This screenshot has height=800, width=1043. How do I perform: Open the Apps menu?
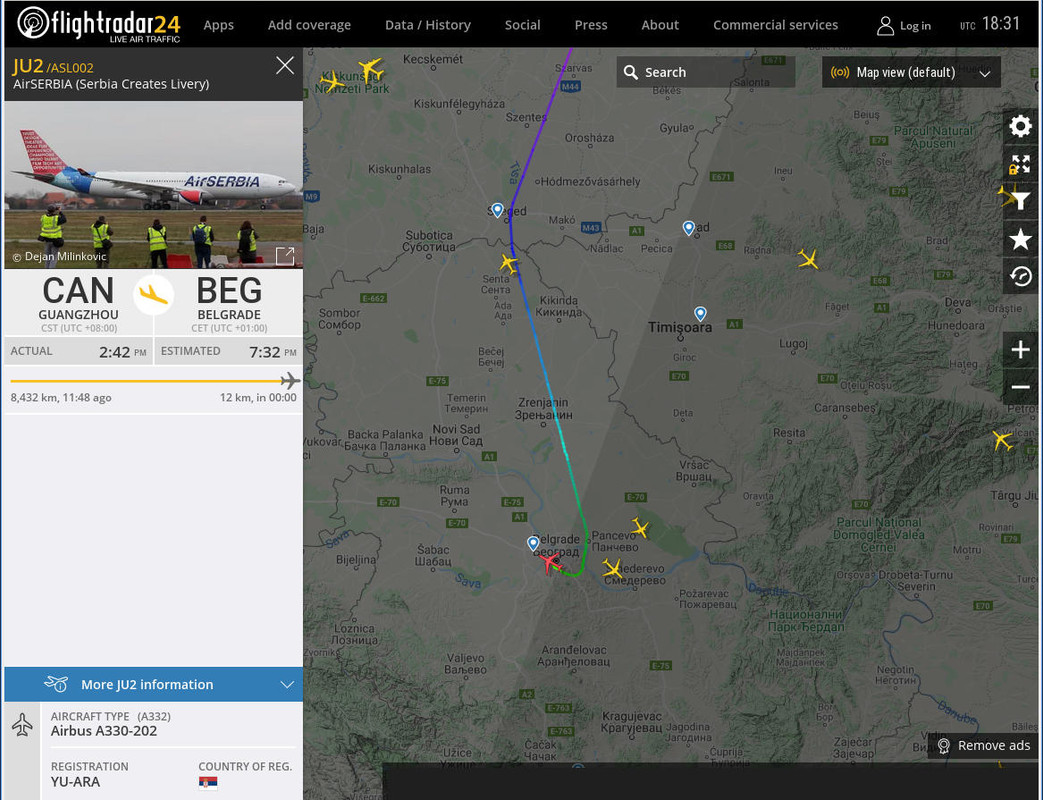point(218,25)
